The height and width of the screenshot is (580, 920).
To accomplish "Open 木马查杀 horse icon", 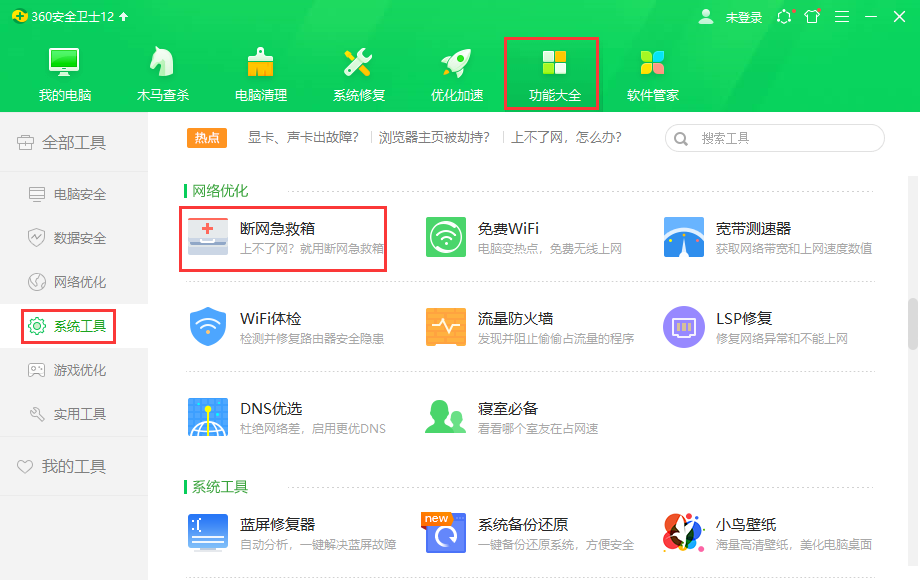I will pyautogui.click(x=162, y=62).
